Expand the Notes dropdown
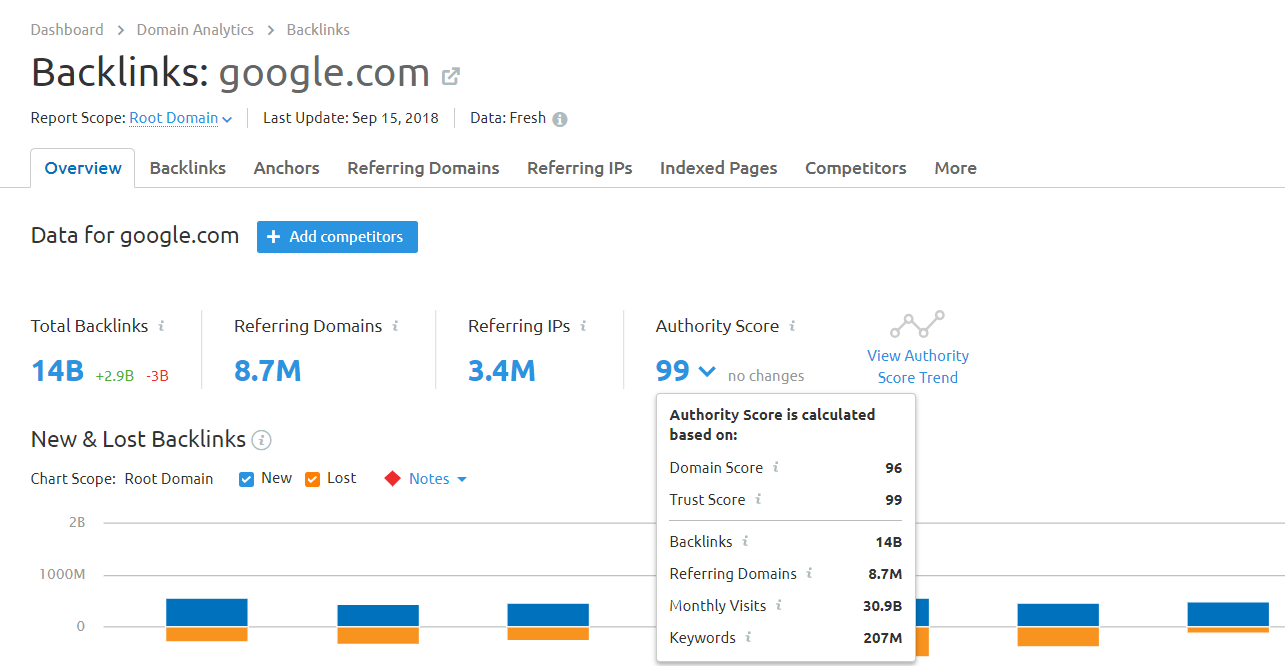This screenshot has width=1285, height=666. (x=438, y=479)
